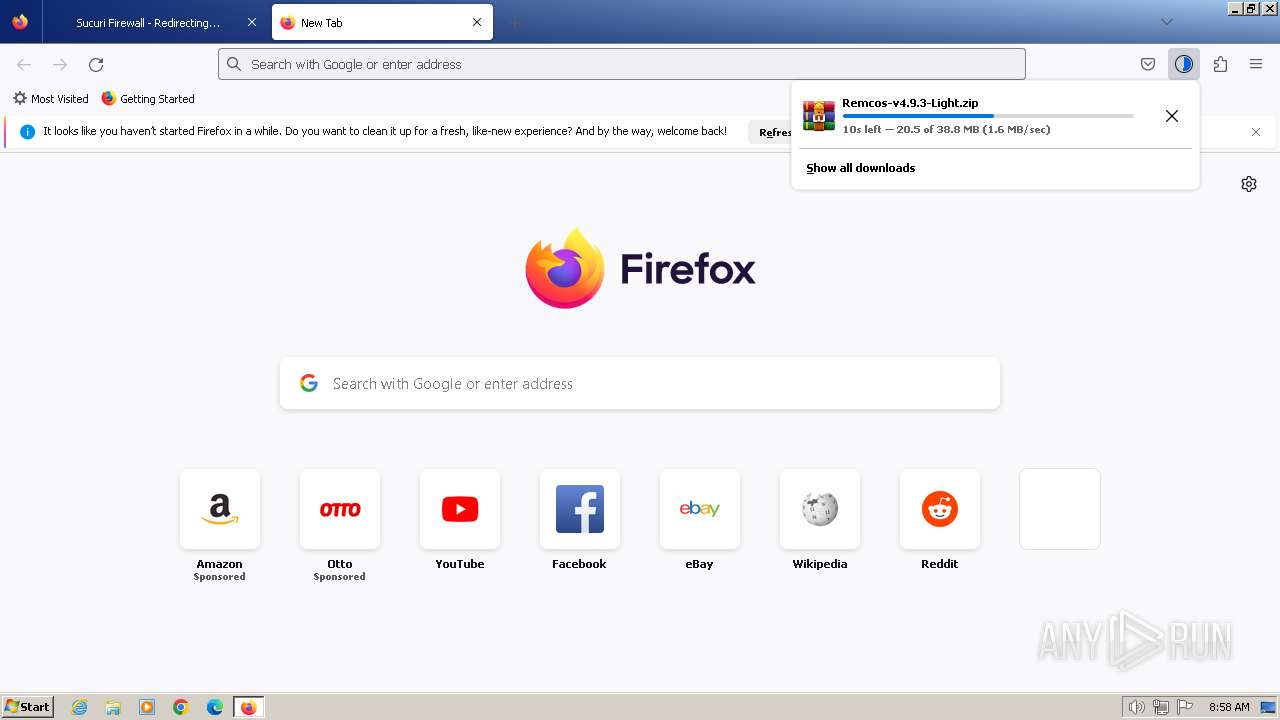
Task: Click the taskbar clock 8:58 AM
Action: 1229,707
